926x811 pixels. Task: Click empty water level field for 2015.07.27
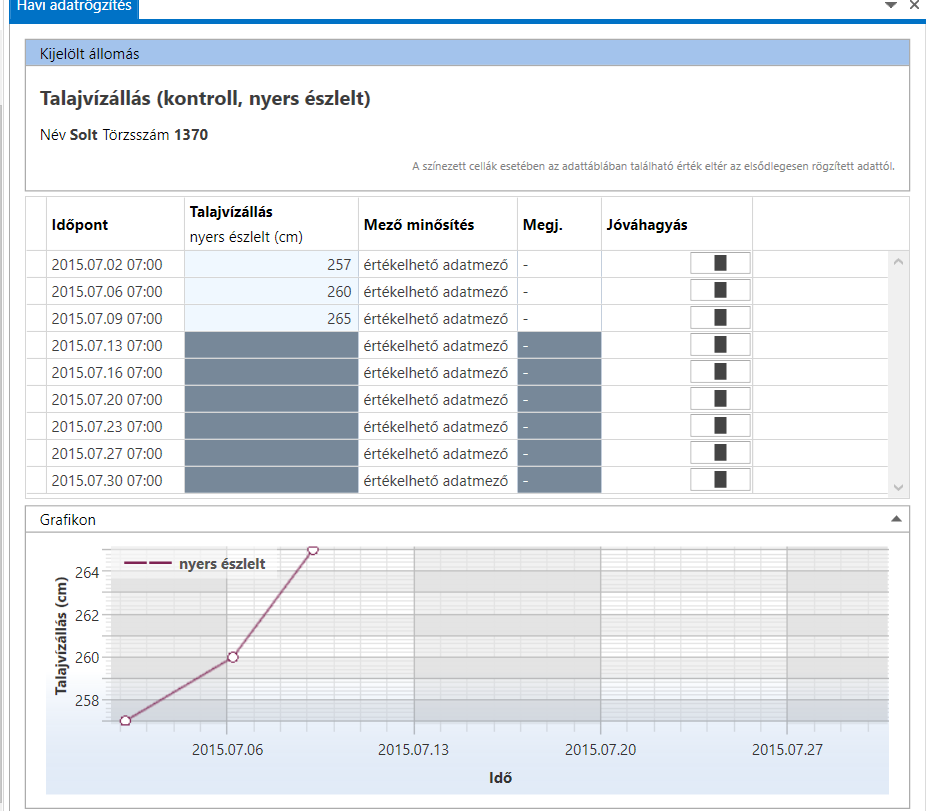click(271, 454)
